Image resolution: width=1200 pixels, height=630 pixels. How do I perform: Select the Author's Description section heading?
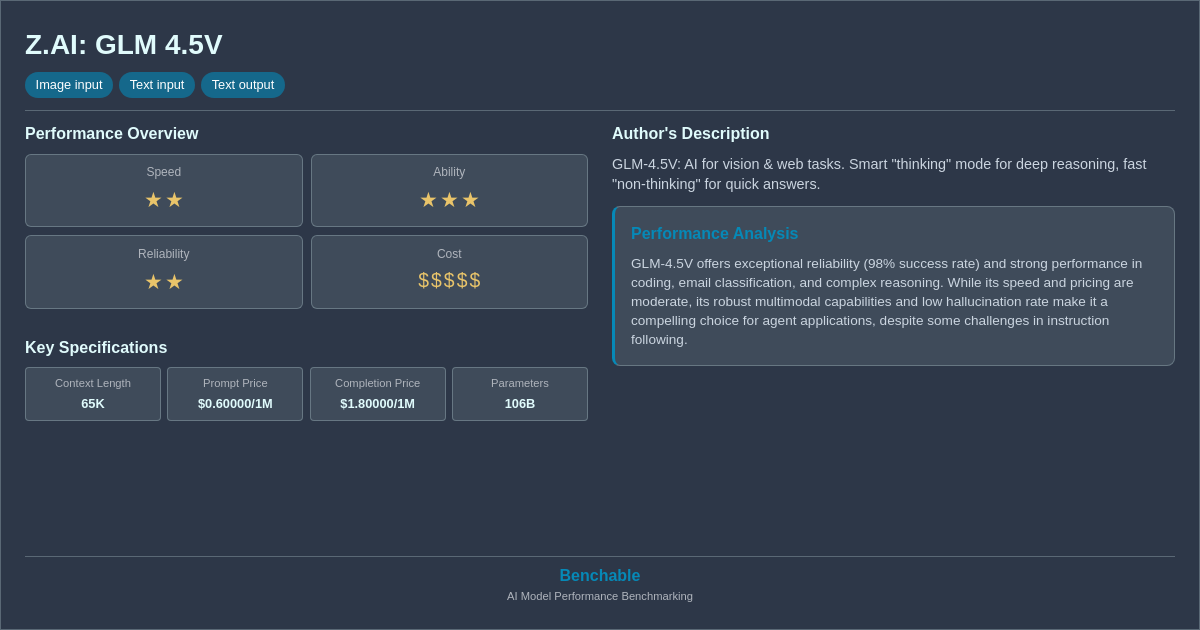tap(690, 133)
